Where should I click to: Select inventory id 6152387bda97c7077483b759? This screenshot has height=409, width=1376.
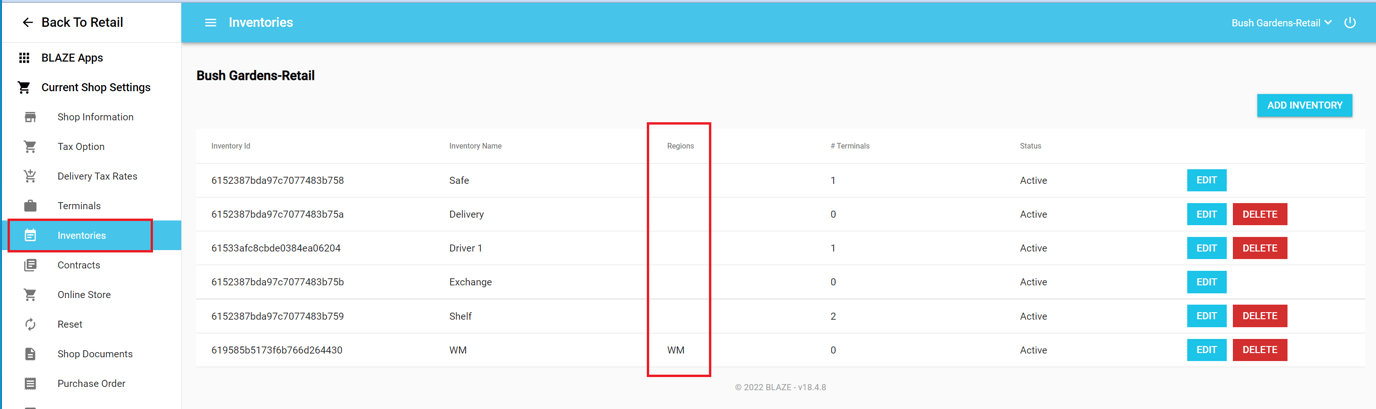(277, 316)
